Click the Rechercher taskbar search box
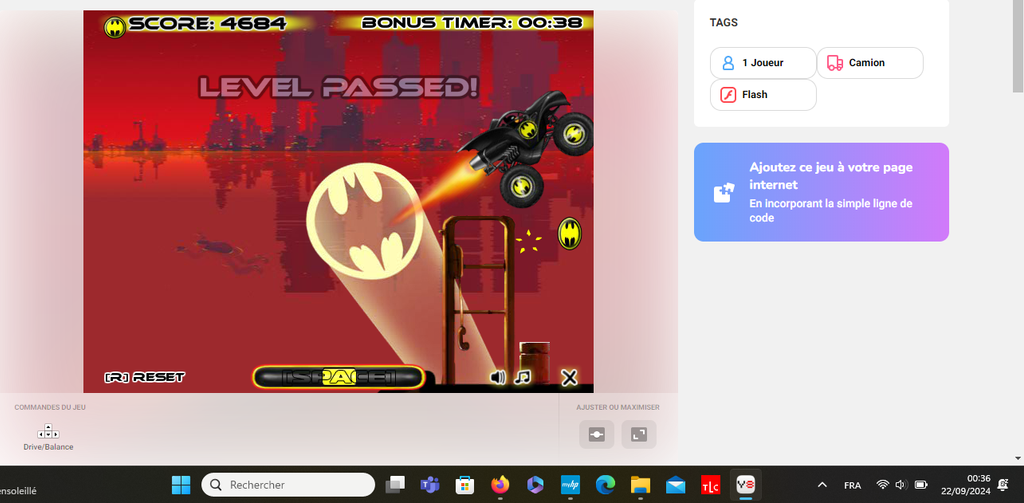This screenshot has width=1024, height=503. (x=288, y=485)
